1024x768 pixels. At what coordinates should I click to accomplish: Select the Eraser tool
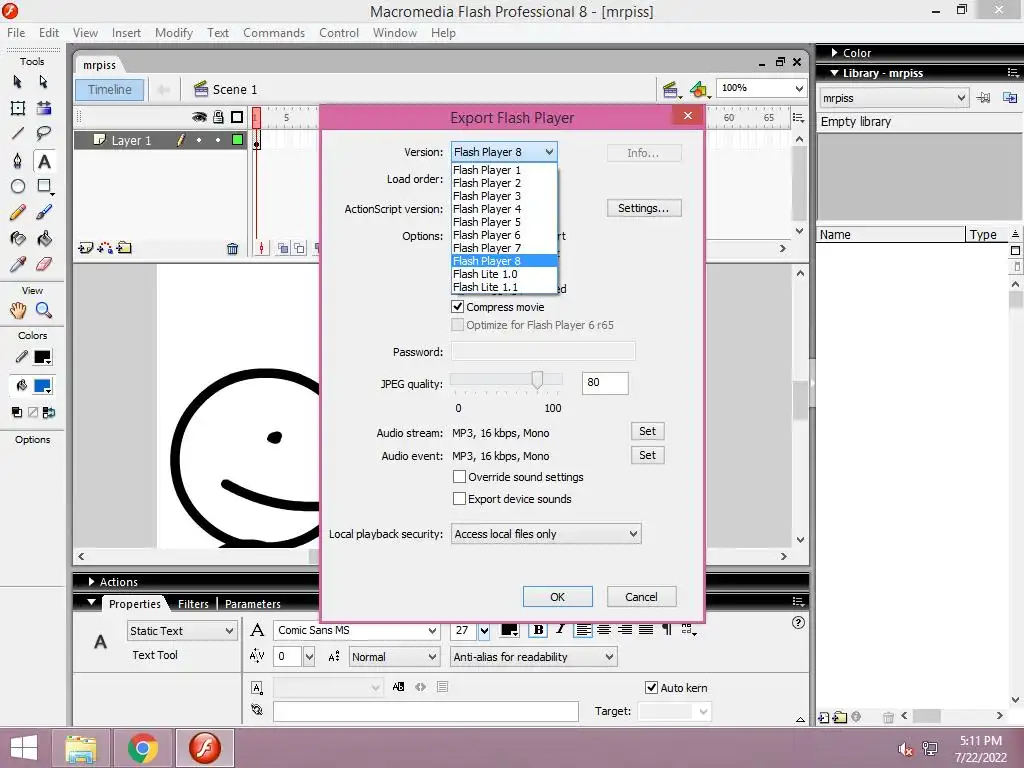[44, 264]
